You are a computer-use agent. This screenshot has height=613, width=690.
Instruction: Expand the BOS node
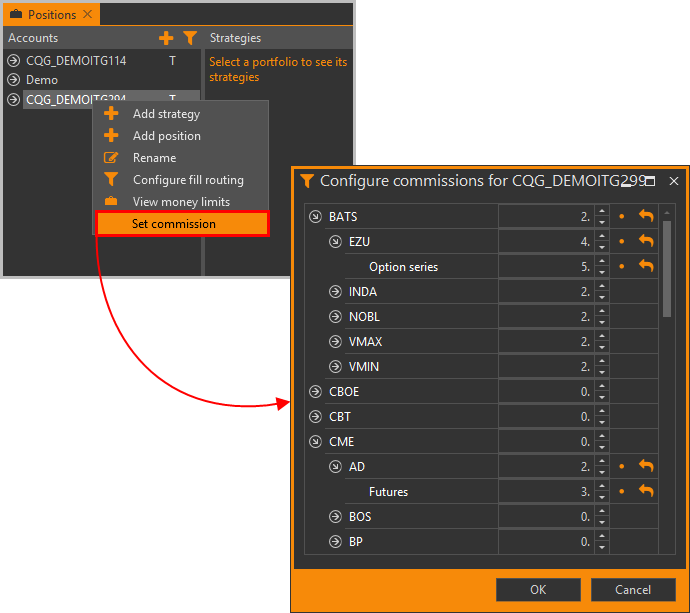pos(335,517)
